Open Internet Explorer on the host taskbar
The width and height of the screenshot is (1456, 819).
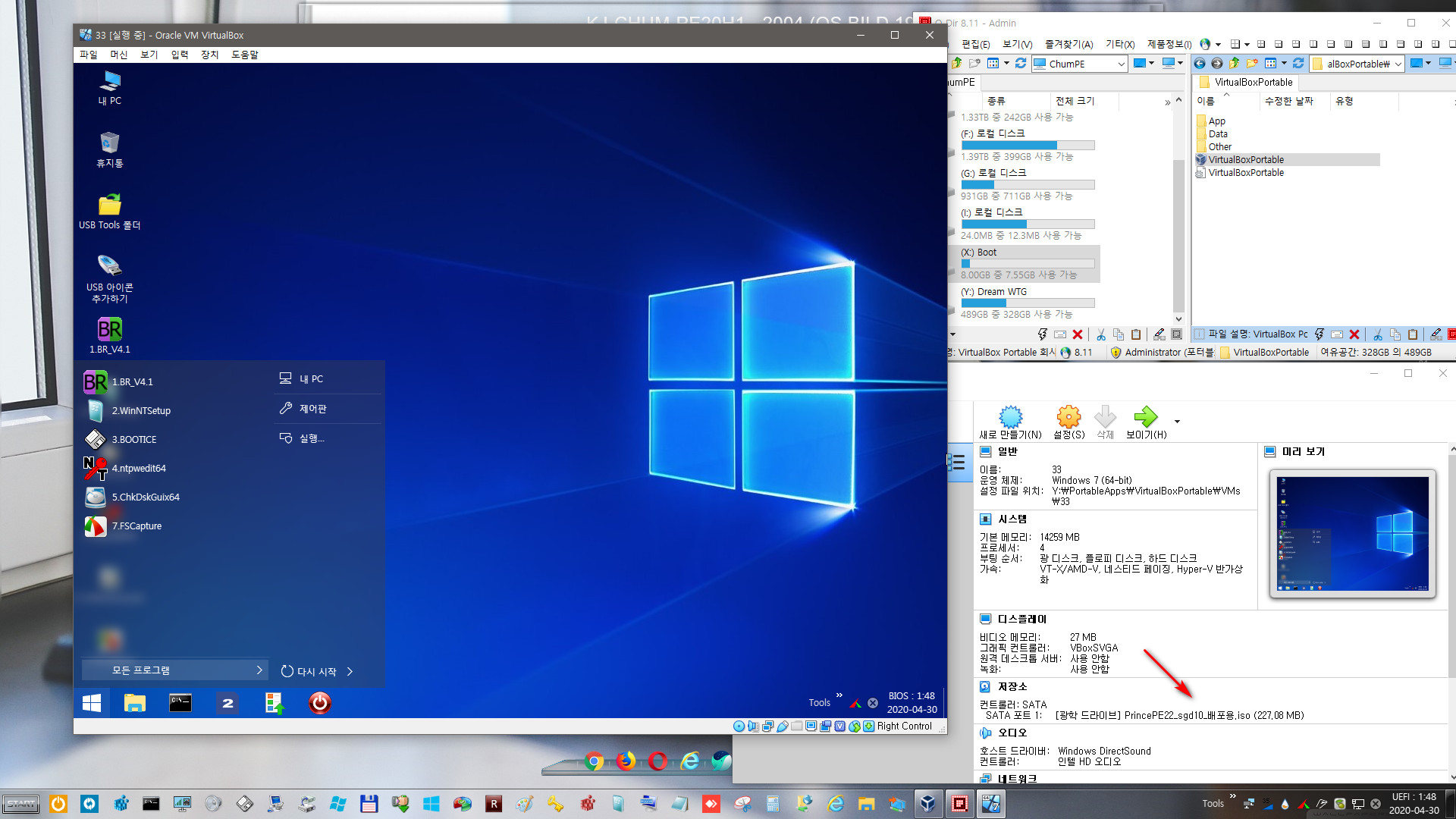coord(835,803)
